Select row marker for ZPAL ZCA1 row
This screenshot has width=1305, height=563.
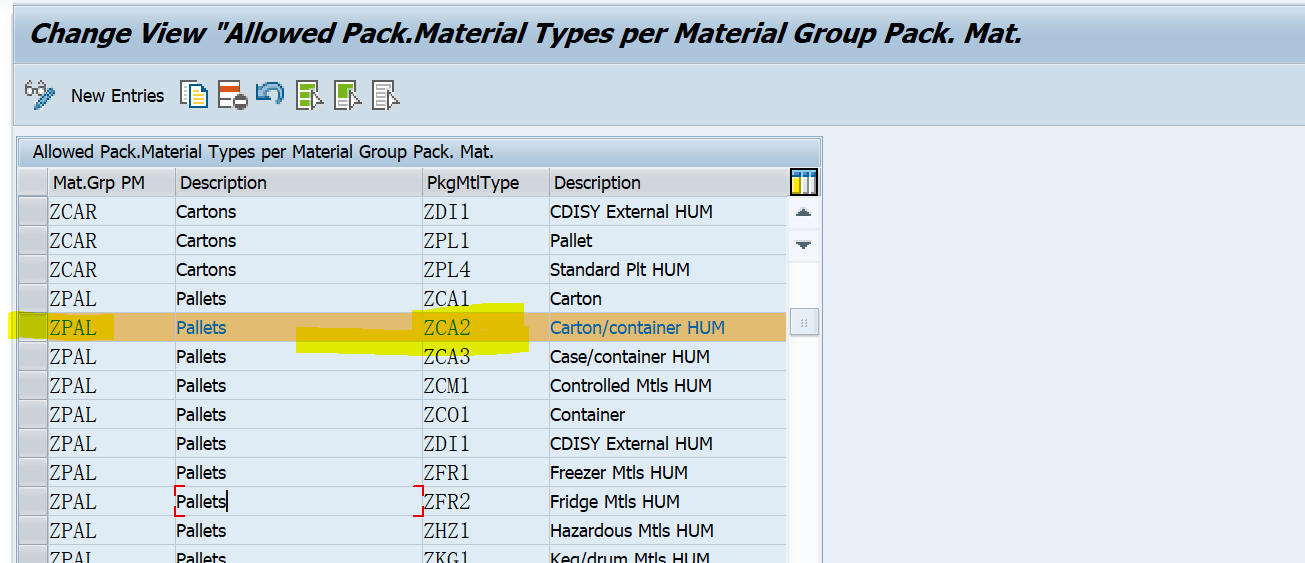(x=33, y=299)
